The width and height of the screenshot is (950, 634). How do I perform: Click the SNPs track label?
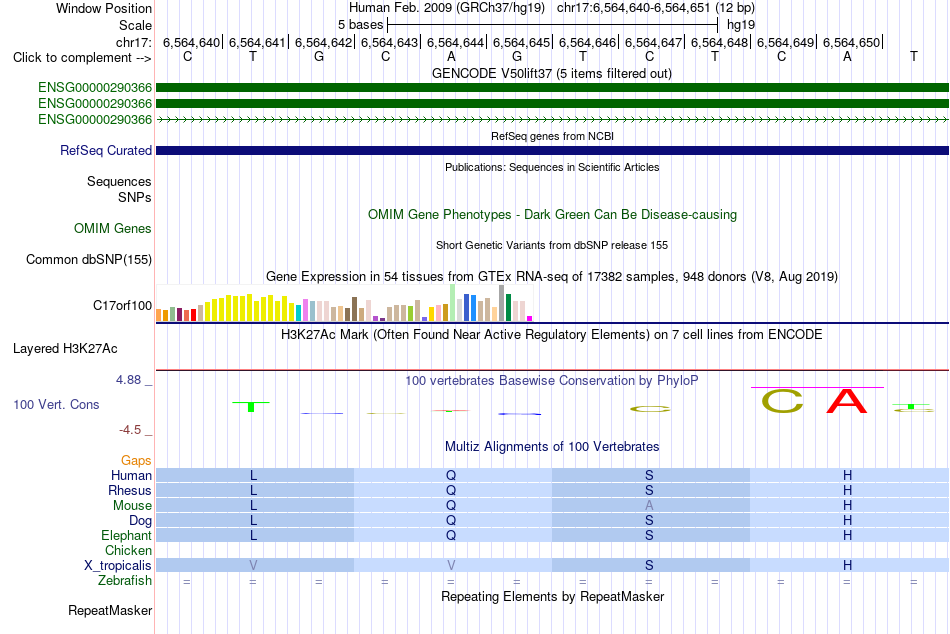click(x=135, y=197)
